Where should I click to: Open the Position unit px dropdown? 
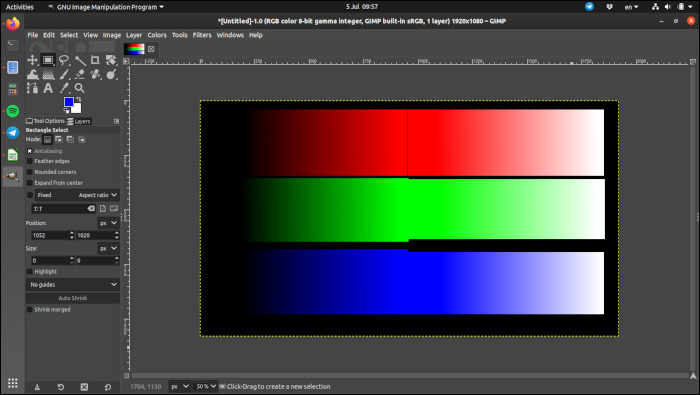[108, 223]
